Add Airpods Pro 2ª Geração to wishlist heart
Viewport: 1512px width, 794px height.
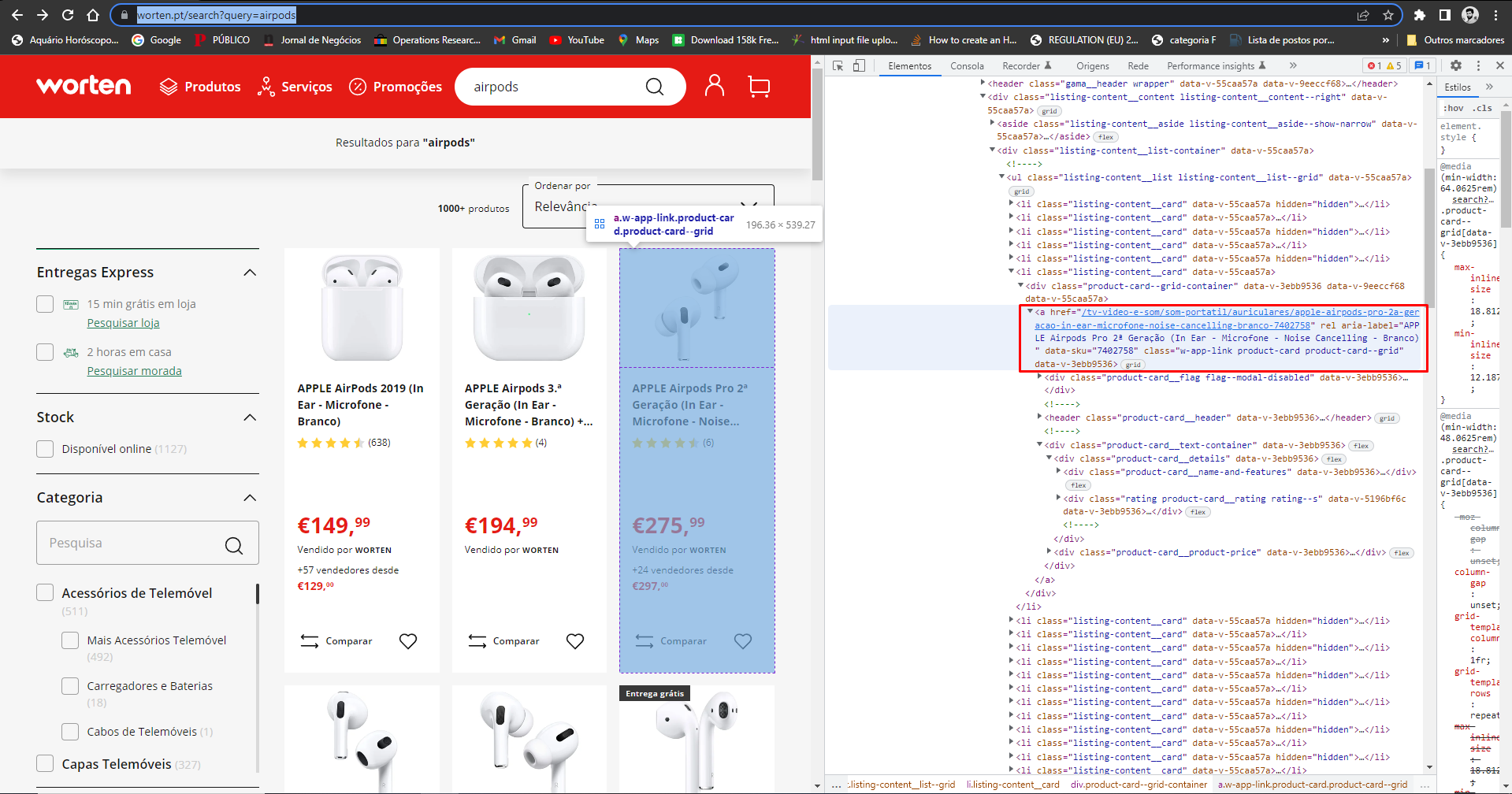coord(743,641)
